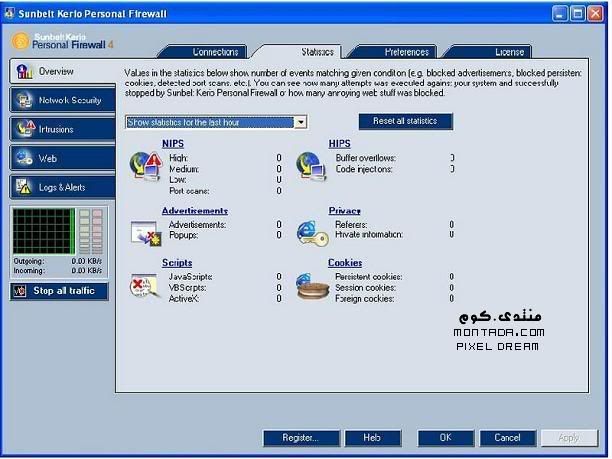
Task: Follow the Cookies heading link
Action: 345,263
